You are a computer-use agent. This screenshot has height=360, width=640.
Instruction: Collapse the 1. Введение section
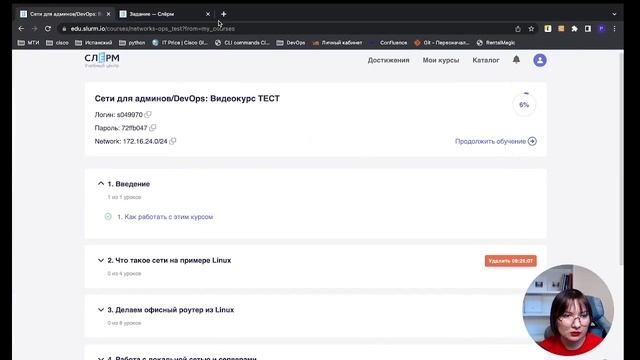tap(101, 184)
